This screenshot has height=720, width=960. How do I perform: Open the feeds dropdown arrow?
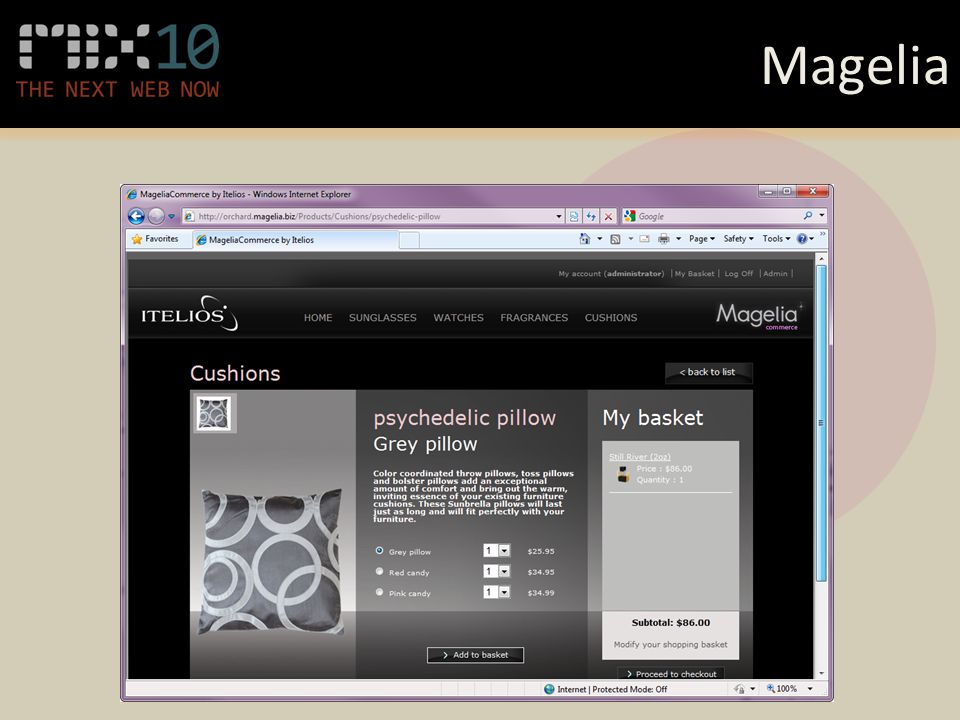[630, 239]
